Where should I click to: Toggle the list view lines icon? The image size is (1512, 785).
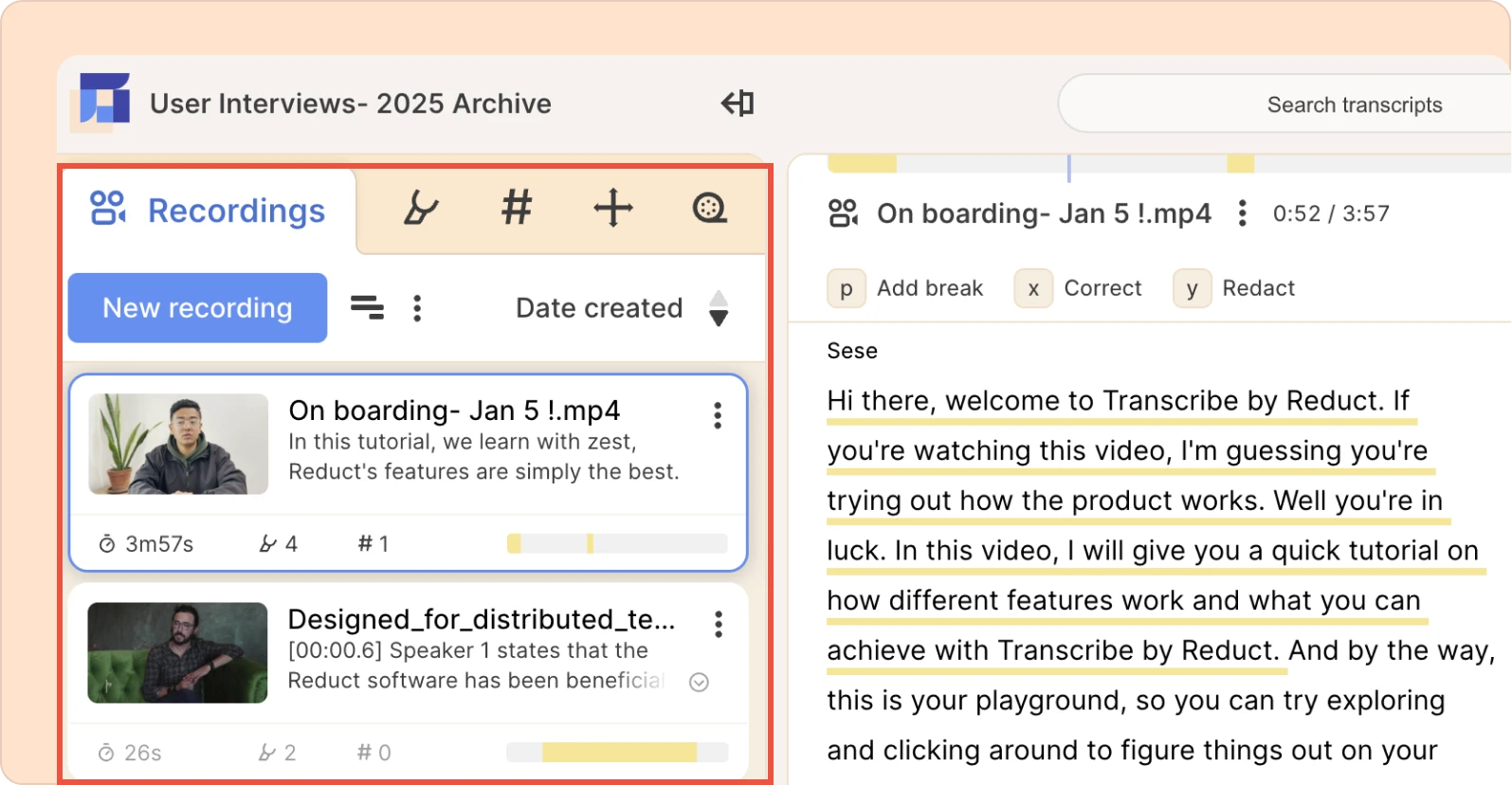pyautogui.click(x=367, y=307)
